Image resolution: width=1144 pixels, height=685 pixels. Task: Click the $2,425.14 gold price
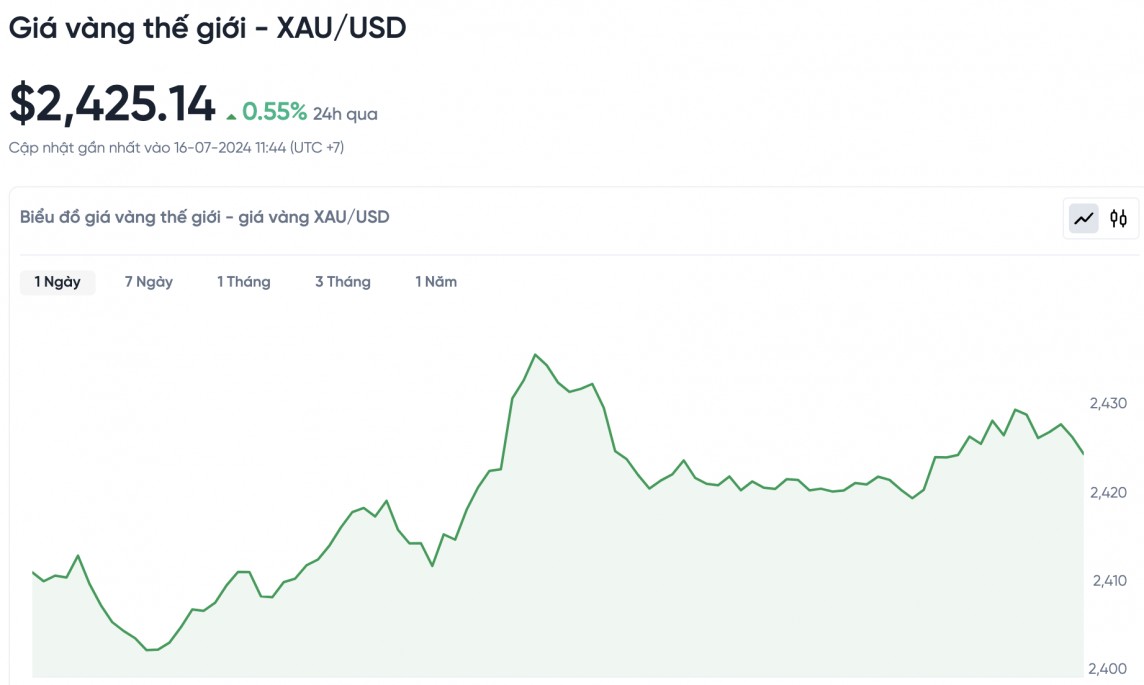112,104
